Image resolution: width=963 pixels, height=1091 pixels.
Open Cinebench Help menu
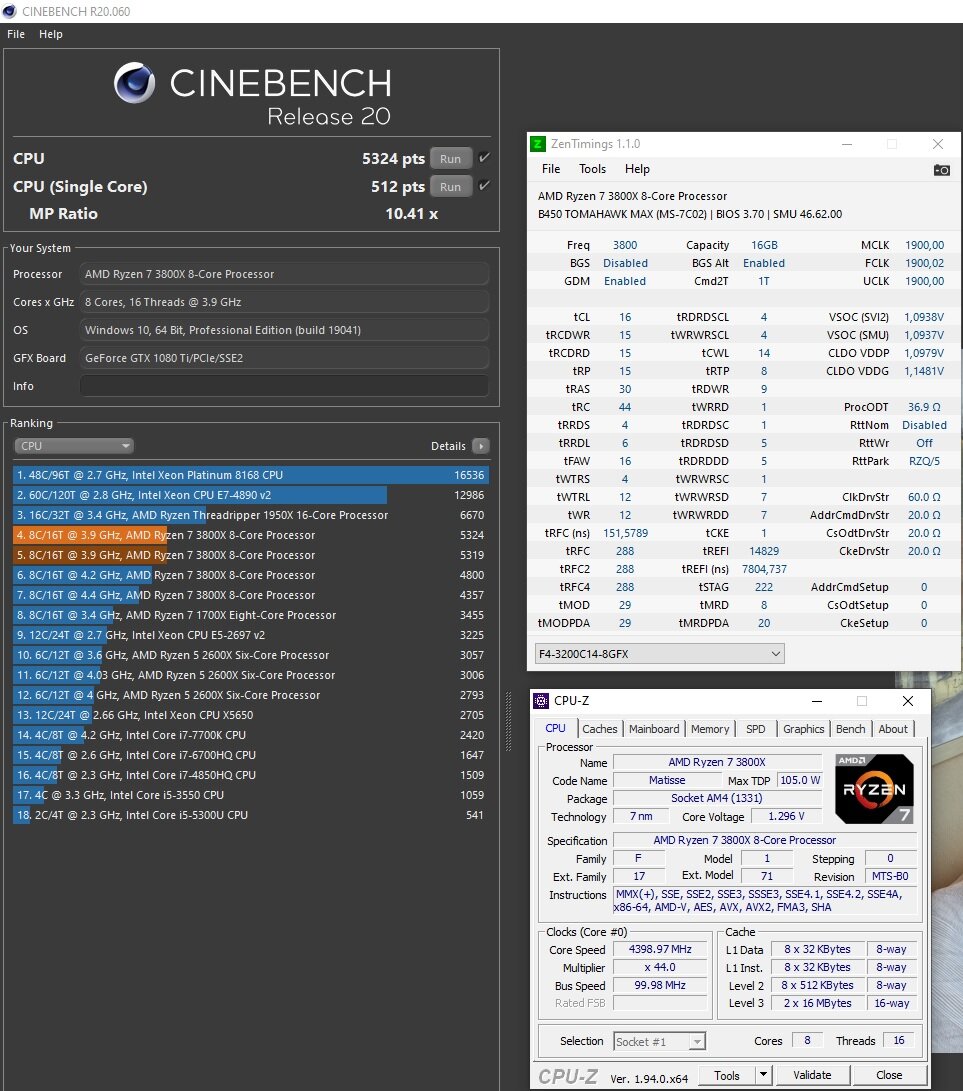click(51, 34)
